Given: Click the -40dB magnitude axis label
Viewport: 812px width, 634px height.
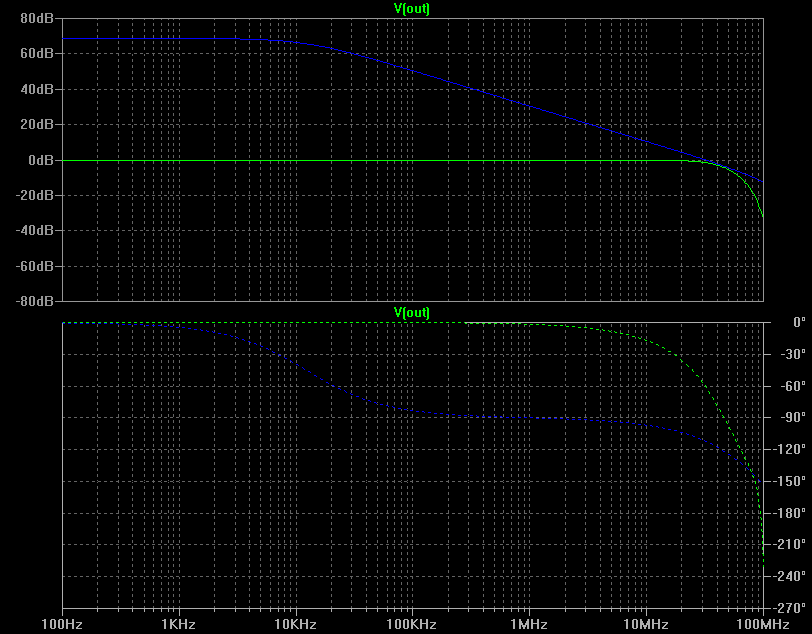Looking at the screenshot, I should tap(35, 230).
